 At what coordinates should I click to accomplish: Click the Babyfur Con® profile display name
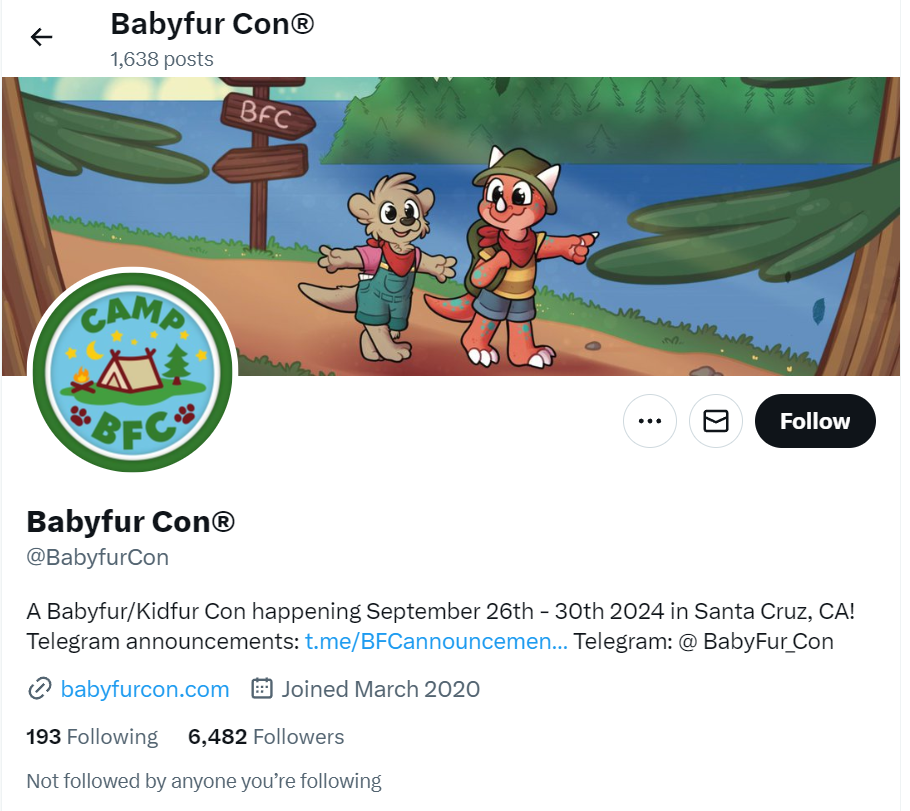tap(131, 522)
